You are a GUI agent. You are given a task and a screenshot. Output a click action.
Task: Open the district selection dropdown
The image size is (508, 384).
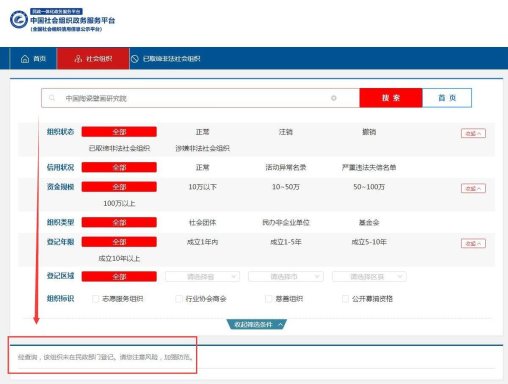(369, 277)
